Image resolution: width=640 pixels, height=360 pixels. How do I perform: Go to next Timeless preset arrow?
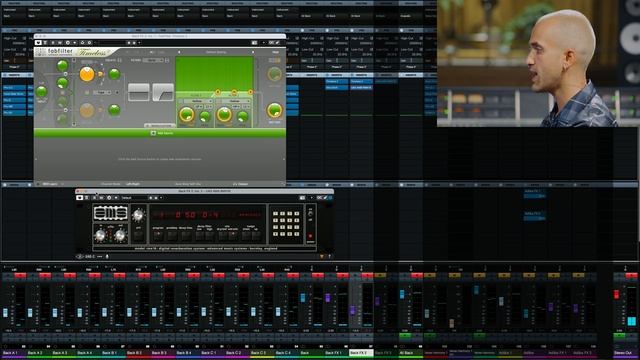[x=253, y=52]
